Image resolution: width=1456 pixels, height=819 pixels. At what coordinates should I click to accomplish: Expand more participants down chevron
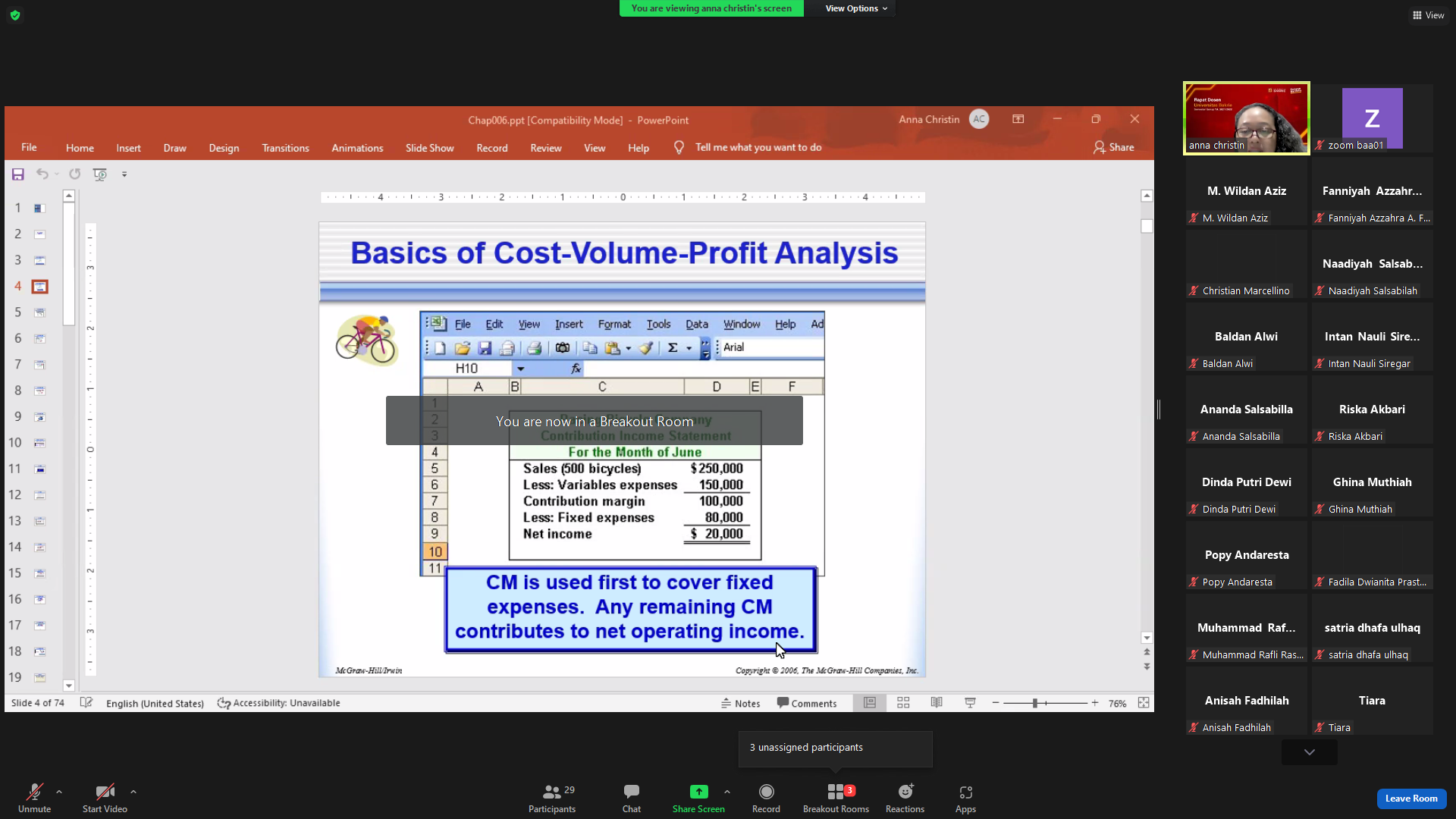click(1310, 752)
